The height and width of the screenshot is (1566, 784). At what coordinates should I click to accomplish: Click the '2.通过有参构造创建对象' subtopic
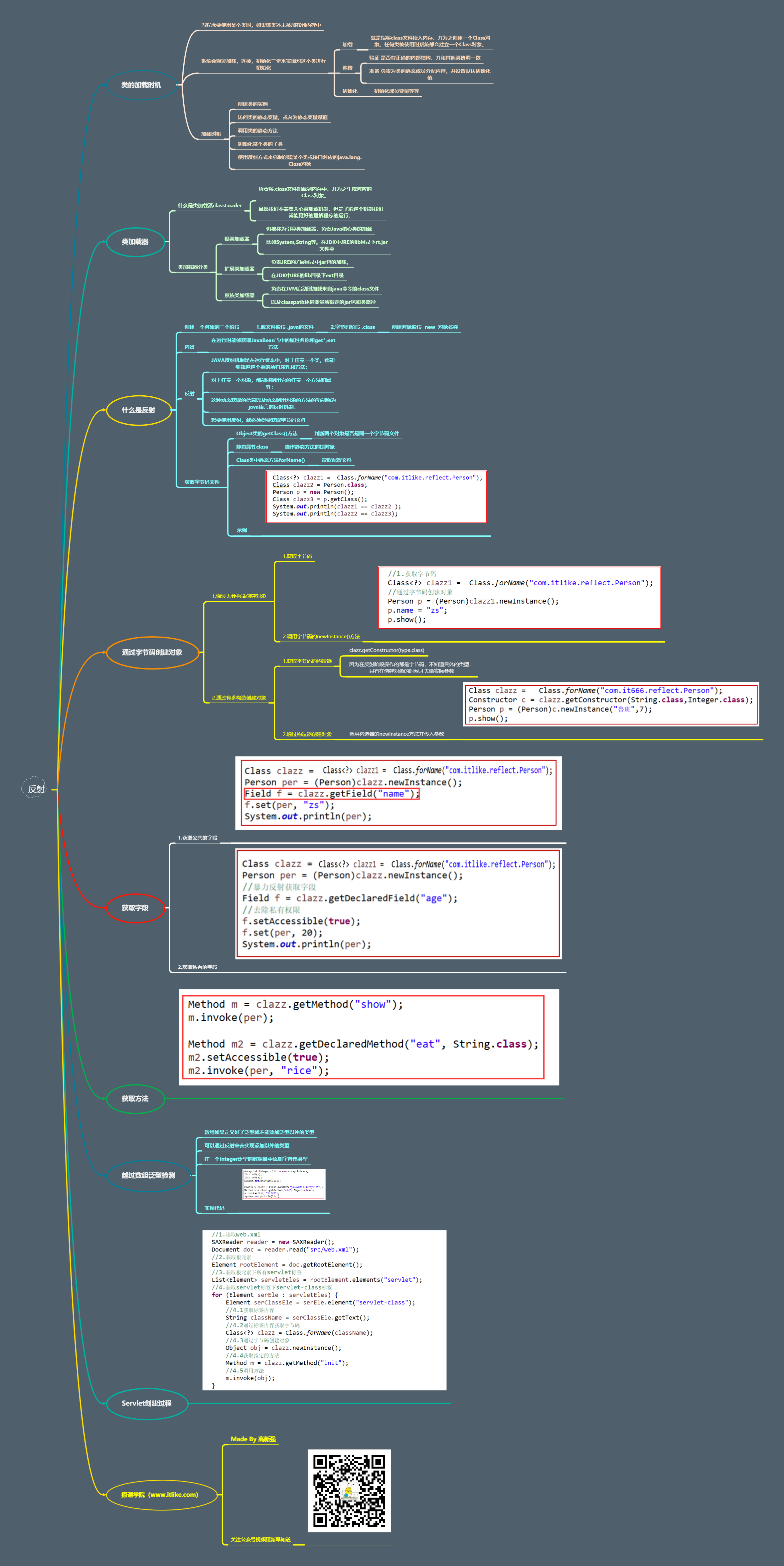coord(238,698)
